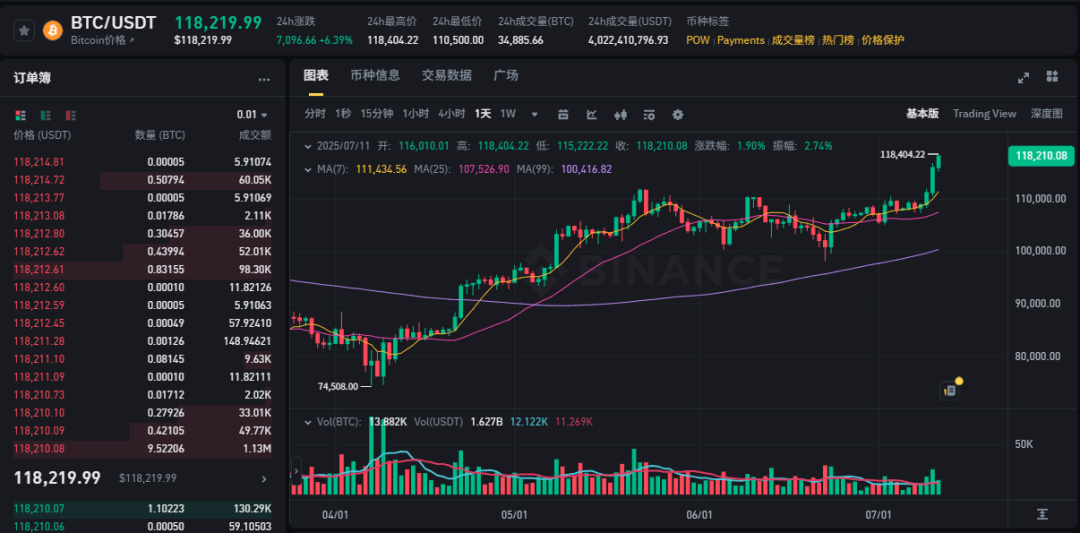
Task: Select the 1小时 time interval
Action: click(416, 114)
